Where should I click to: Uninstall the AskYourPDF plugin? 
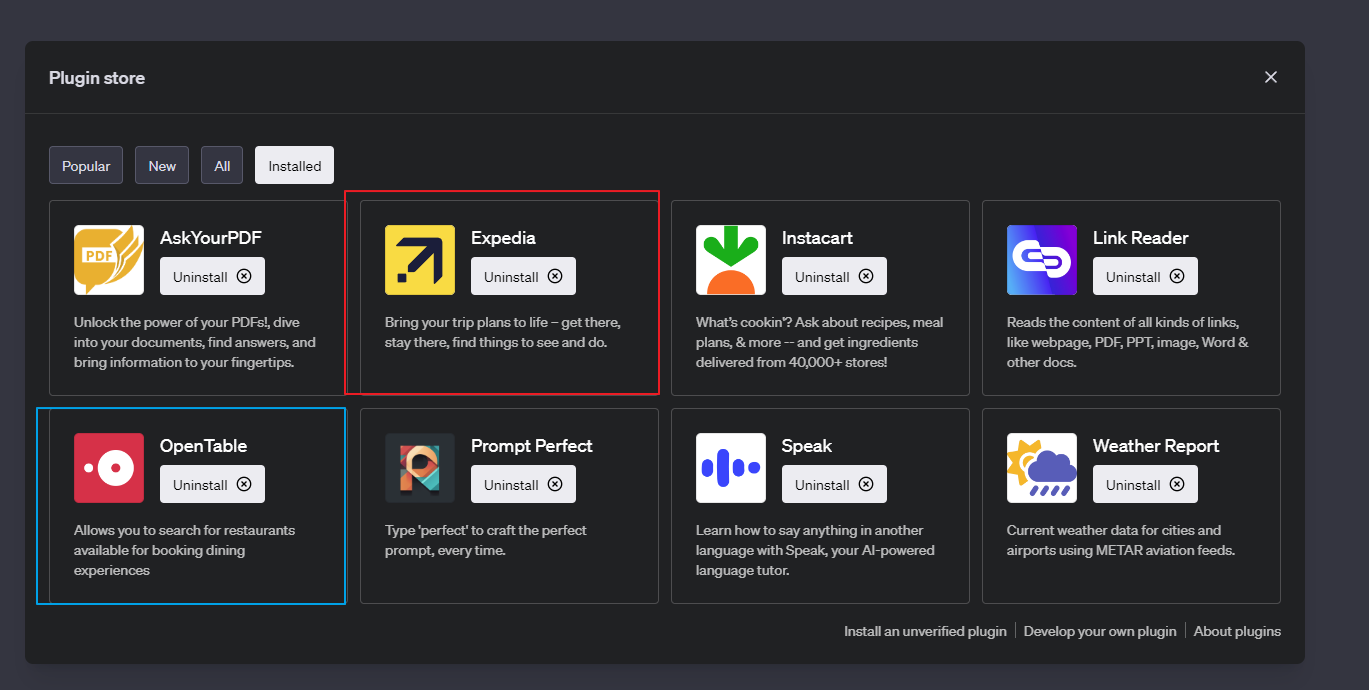(x=212, y=277)
